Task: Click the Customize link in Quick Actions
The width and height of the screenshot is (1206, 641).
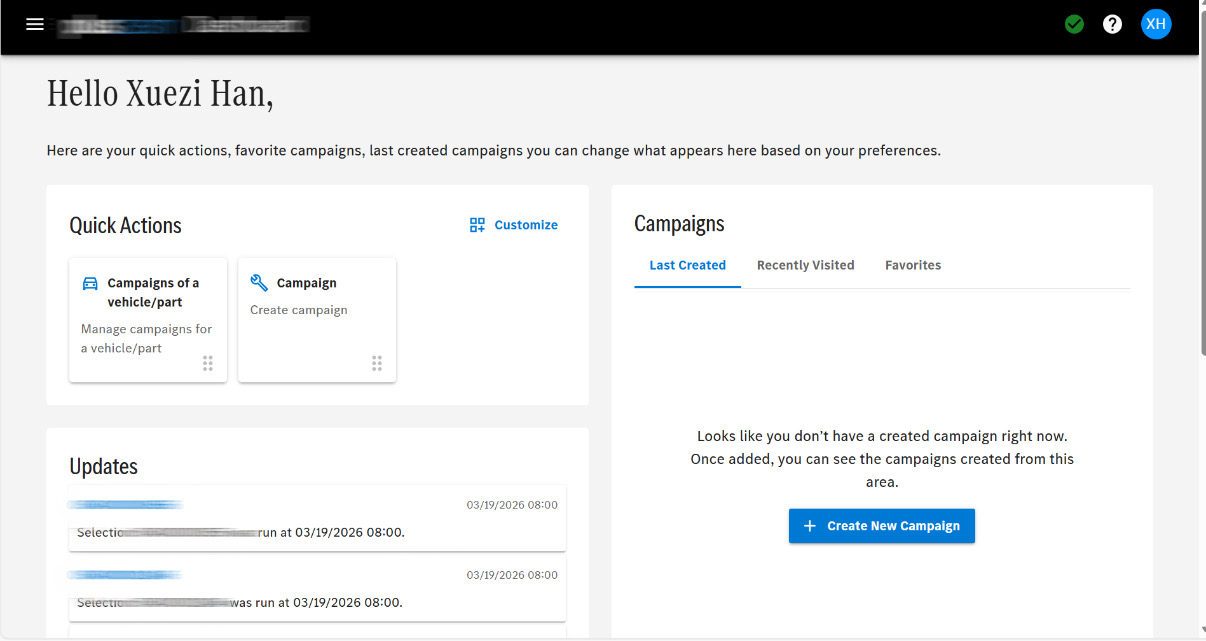Action: pos(526,225)
